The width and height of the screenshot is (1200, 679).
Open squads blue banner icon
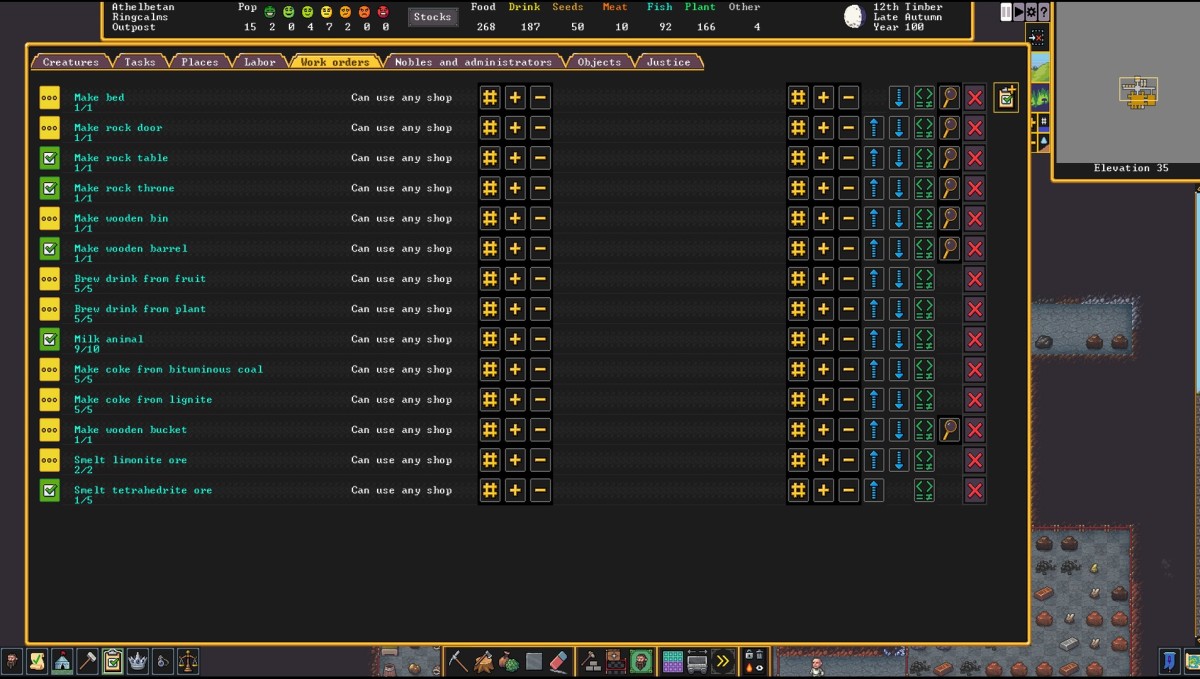(1169, 661)
